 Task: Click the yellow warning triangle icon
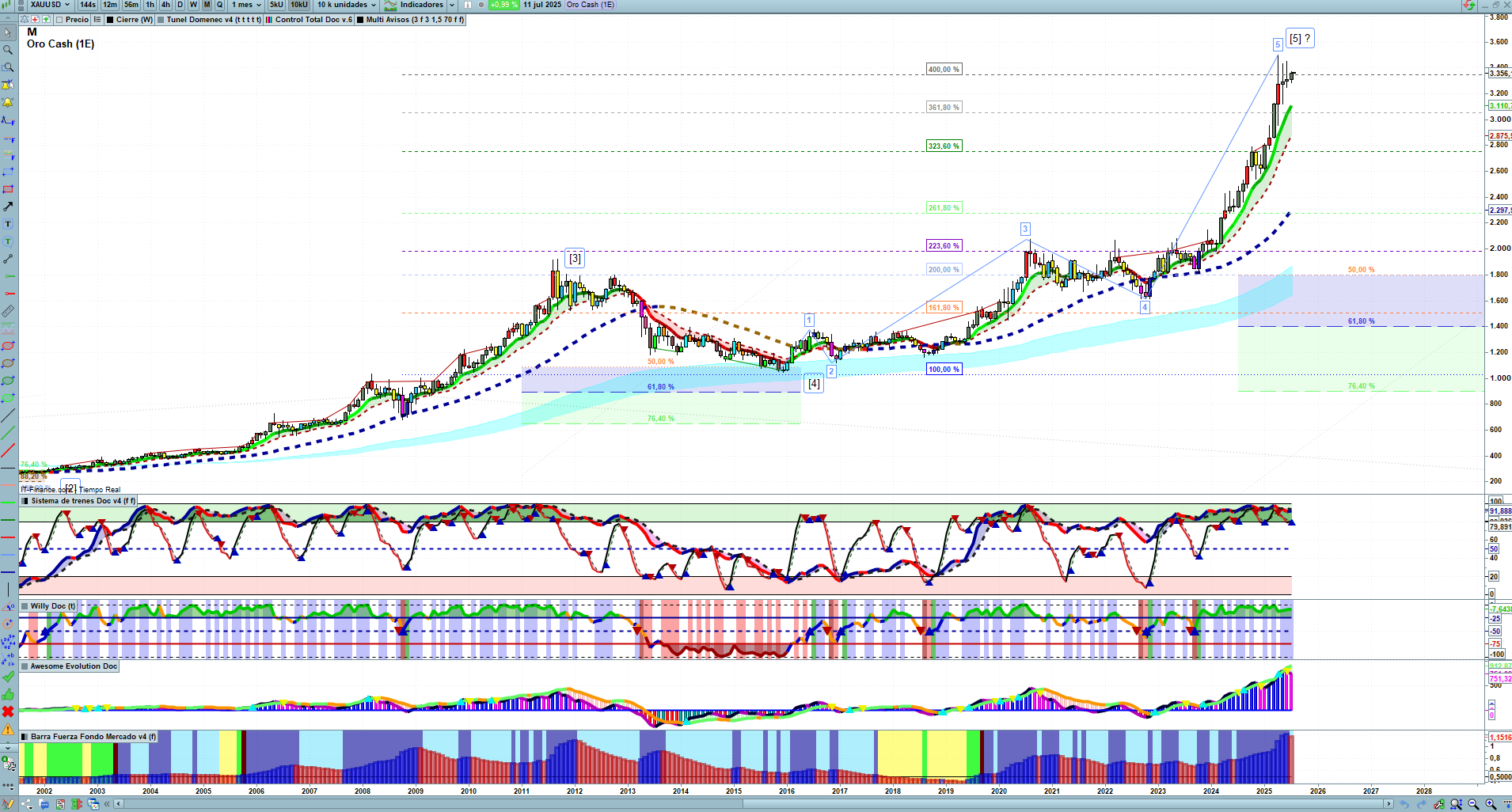pyautogui.click(x=8, y=729)
